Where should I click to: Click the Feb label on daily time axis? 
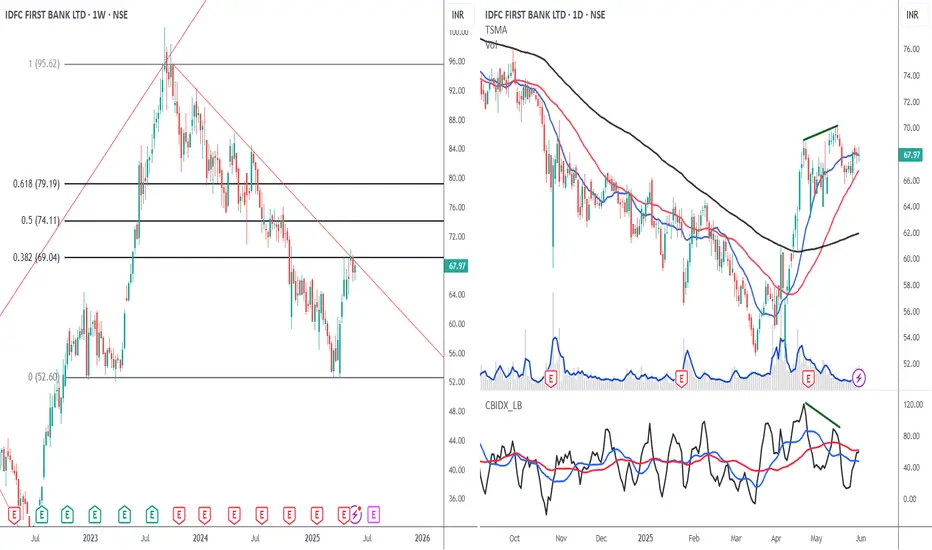(x=694, y=538)
